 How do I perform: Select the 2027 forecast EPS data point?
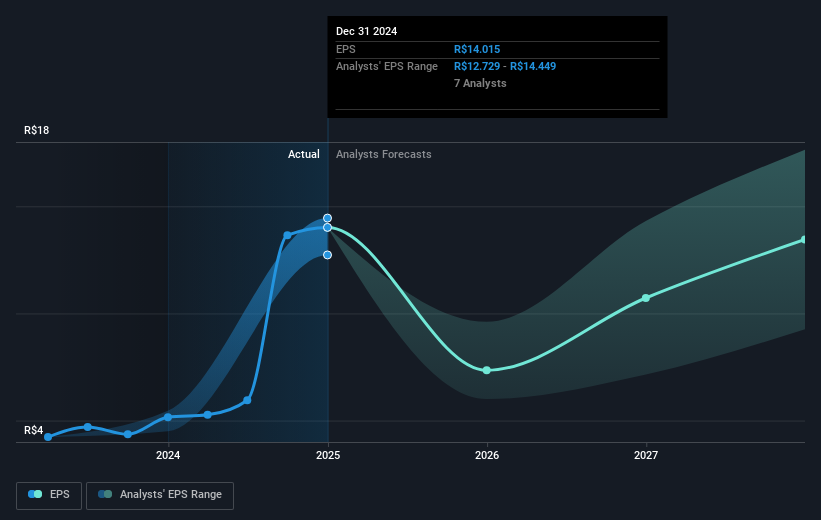pyautogui.click(x=646, y=298)
